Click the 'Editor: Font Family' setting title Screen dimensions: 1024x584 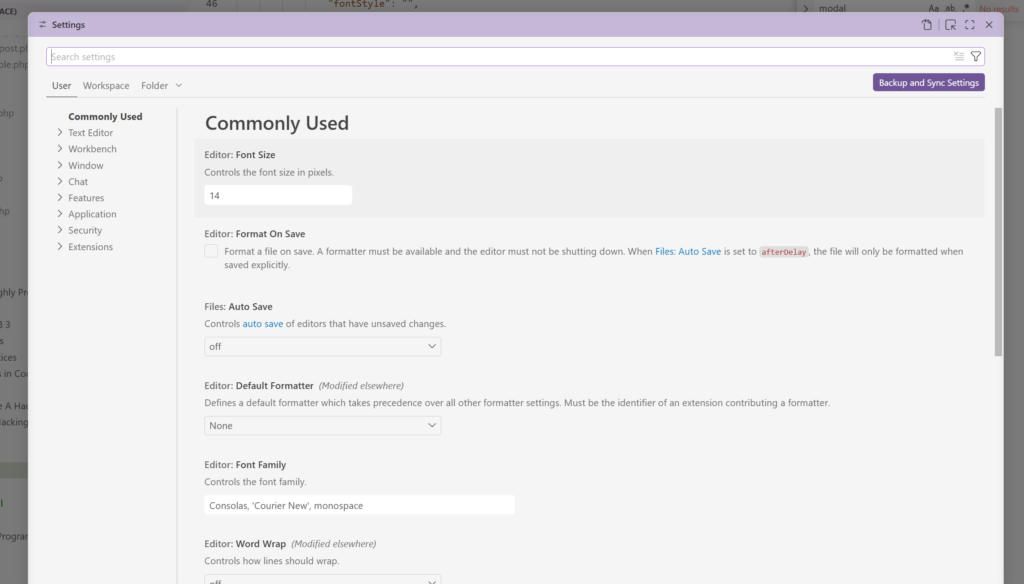(x=245, y=464)
